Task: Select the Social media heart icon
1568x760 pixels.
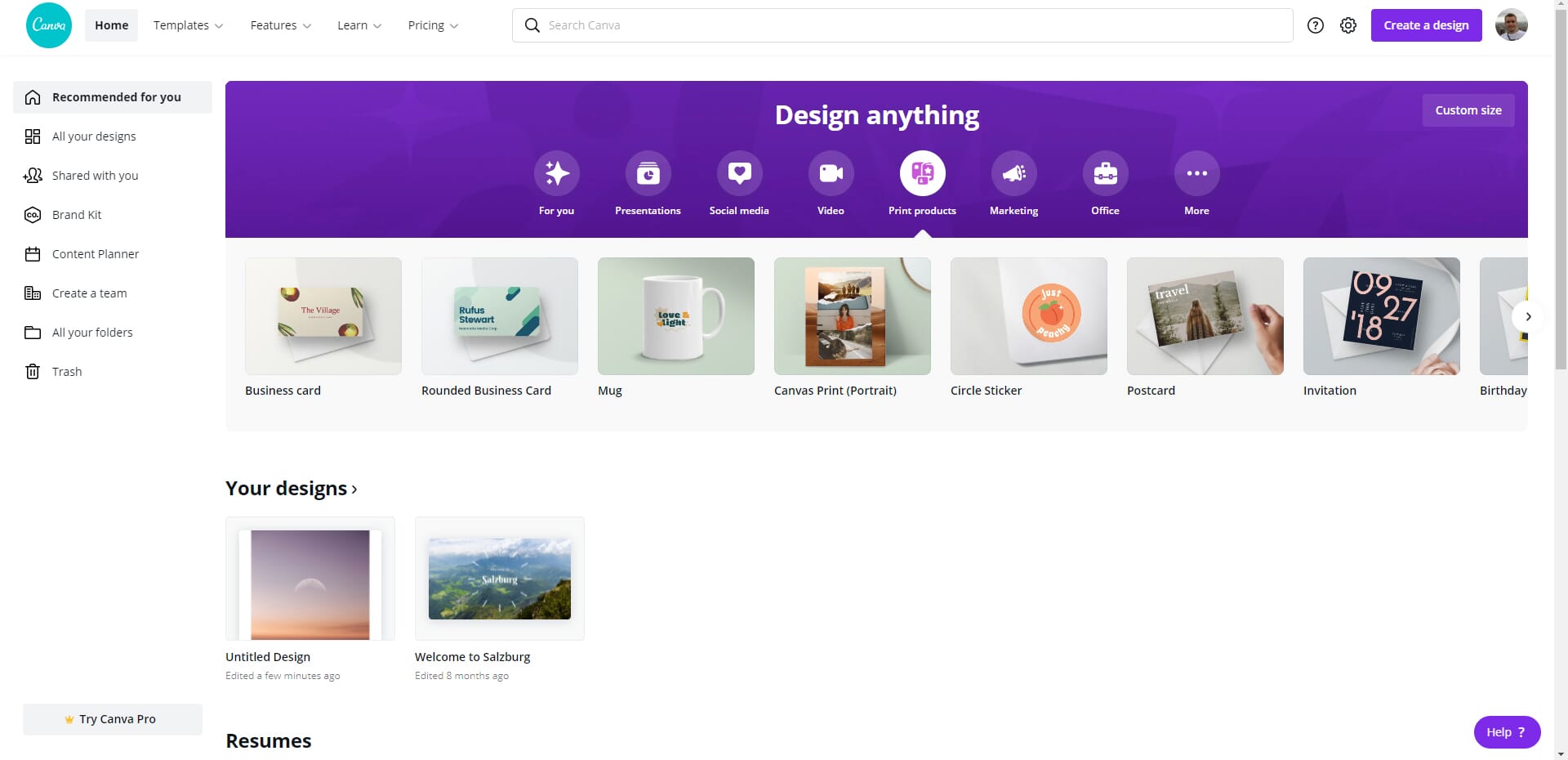Action: pyautogui.click(x=740, y=173)
